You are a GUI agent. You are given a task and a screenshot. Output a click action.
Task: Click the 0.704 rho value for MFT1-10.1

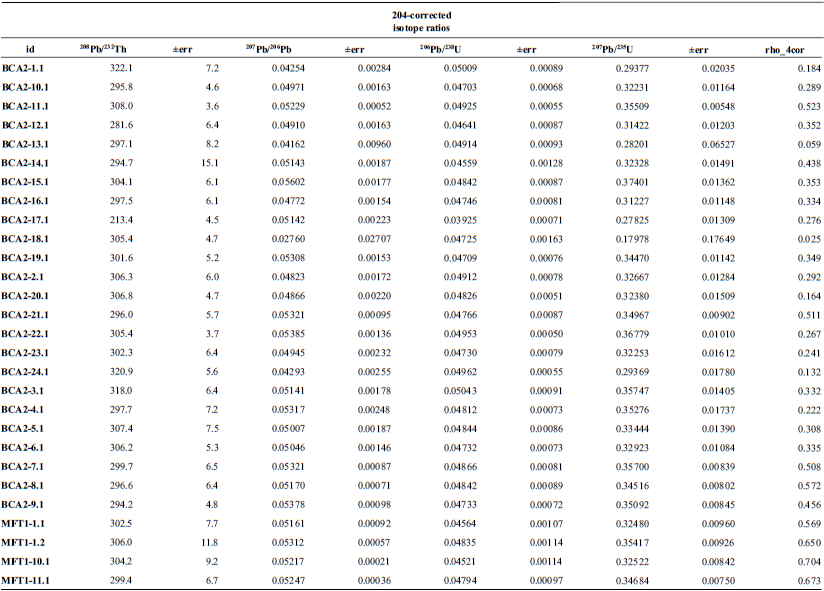pos(795,562)
